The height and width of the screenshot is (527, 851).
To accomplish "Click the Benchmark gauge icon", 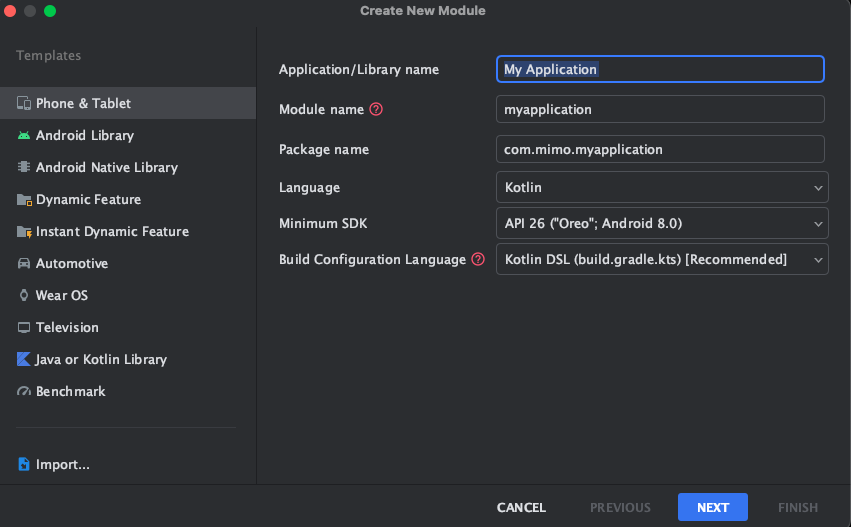I will click(x=24, y=391).
